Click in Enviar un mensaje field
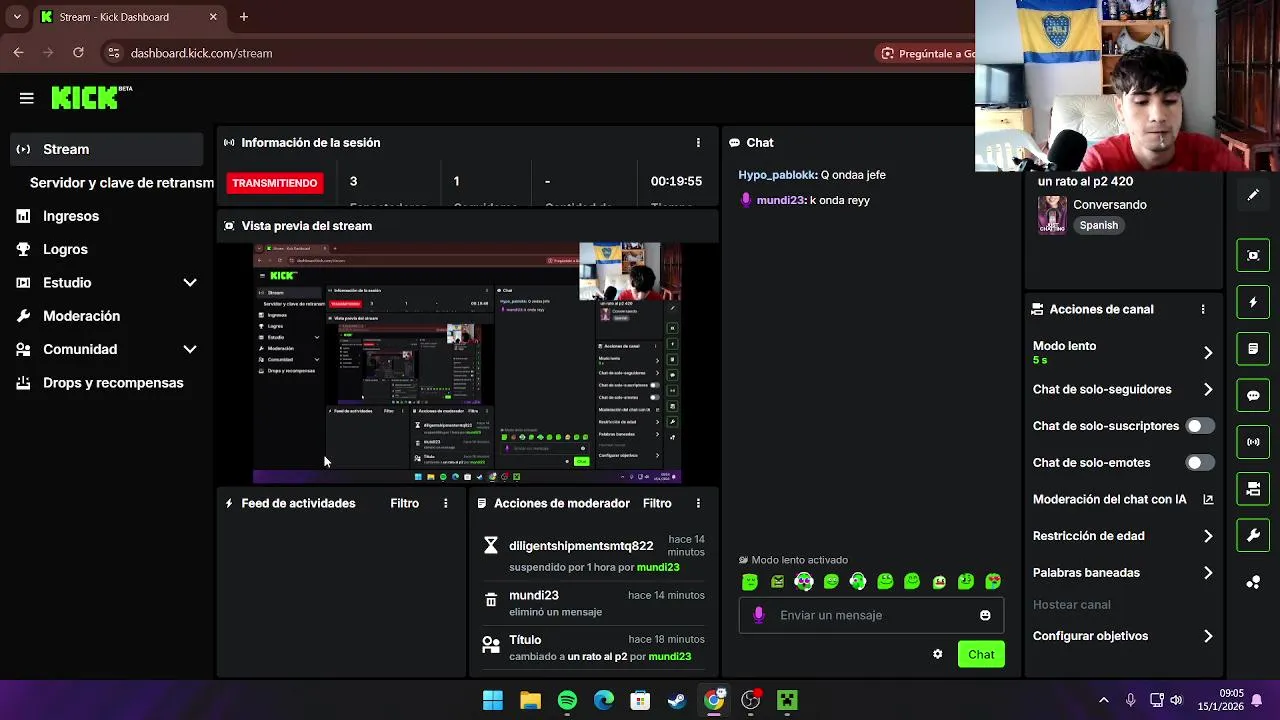This screenshot has height=720, width=1280. pyautogui.click(x=870, y=615)
